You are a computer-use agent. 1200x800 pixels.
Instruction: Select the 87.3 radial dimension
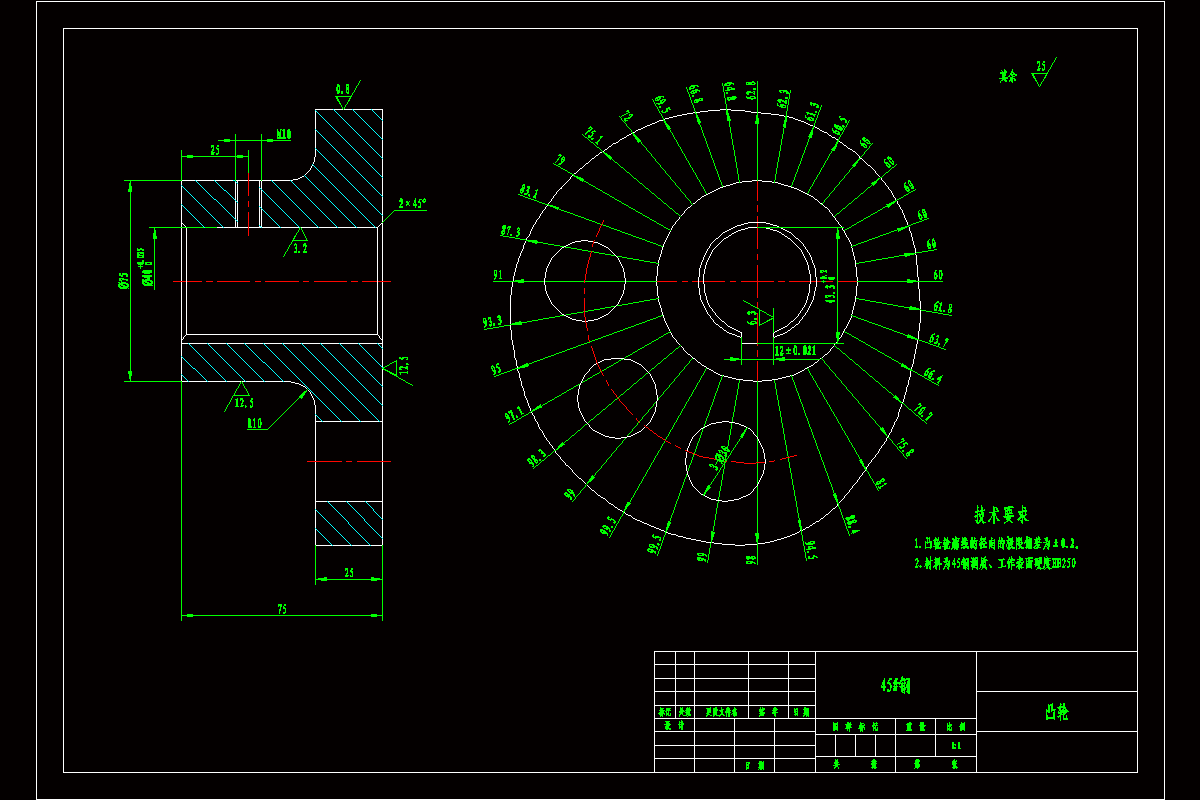pyautogui.click(x=510, y=232)
